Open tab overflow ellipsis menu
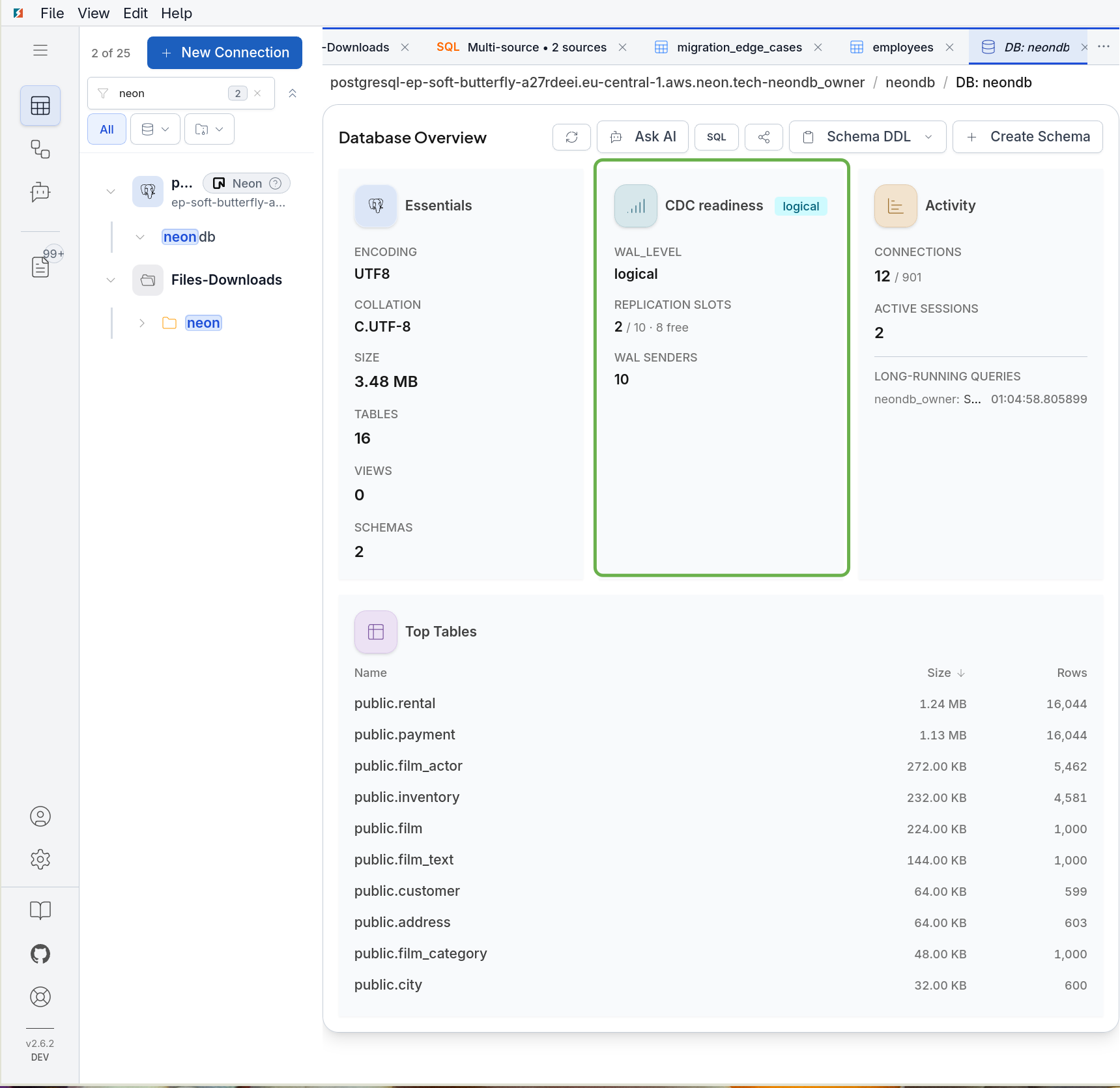 (x=1104, y=47)
